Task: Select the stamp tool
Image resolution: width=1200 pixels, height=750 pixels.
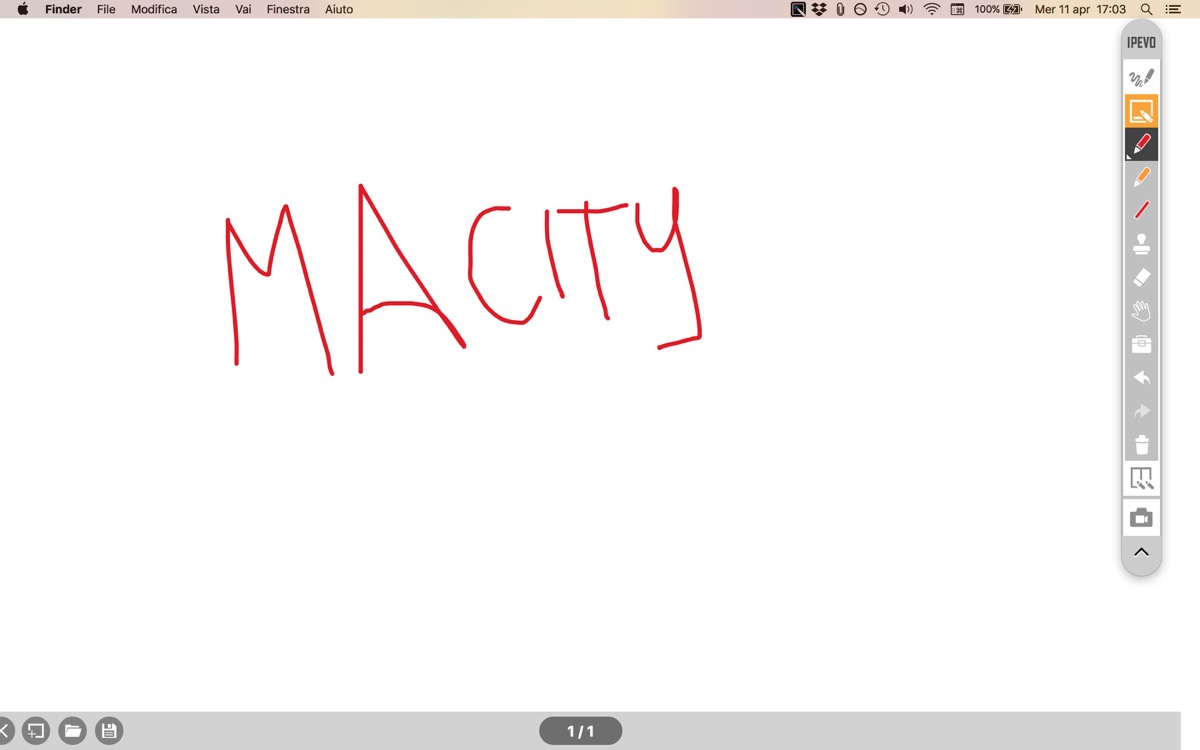Action: (1141, 244)
